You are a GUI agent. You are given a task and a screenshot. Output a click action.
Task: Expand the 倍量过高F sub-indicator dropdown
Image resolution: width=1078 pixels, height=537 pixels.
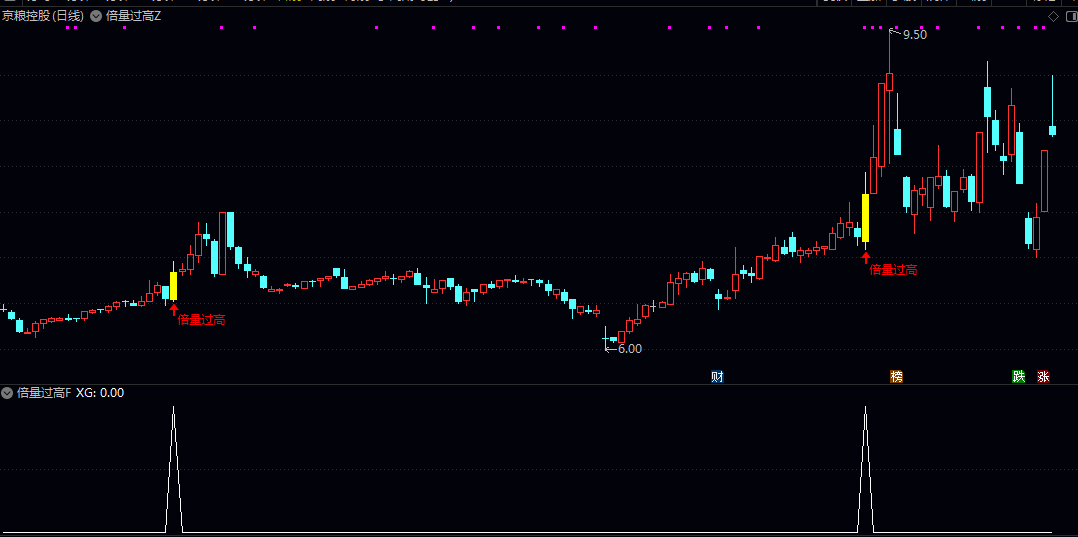[7, 393]
